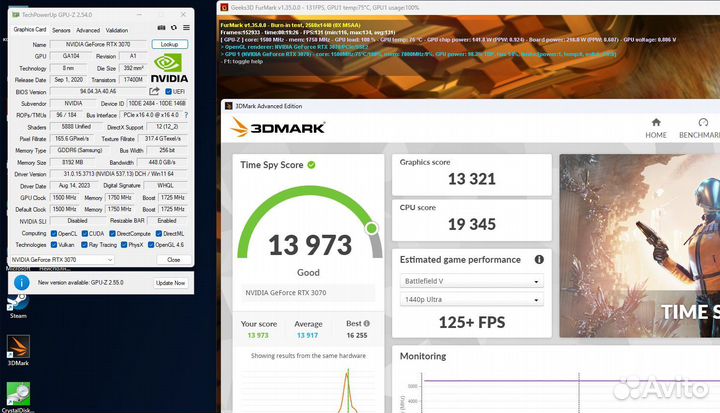This screenshot has width=720, height=413.
Task: Click the green validation checkmark beside Time Spy Score
Action: pyautogui.click(x=311, y=165)
